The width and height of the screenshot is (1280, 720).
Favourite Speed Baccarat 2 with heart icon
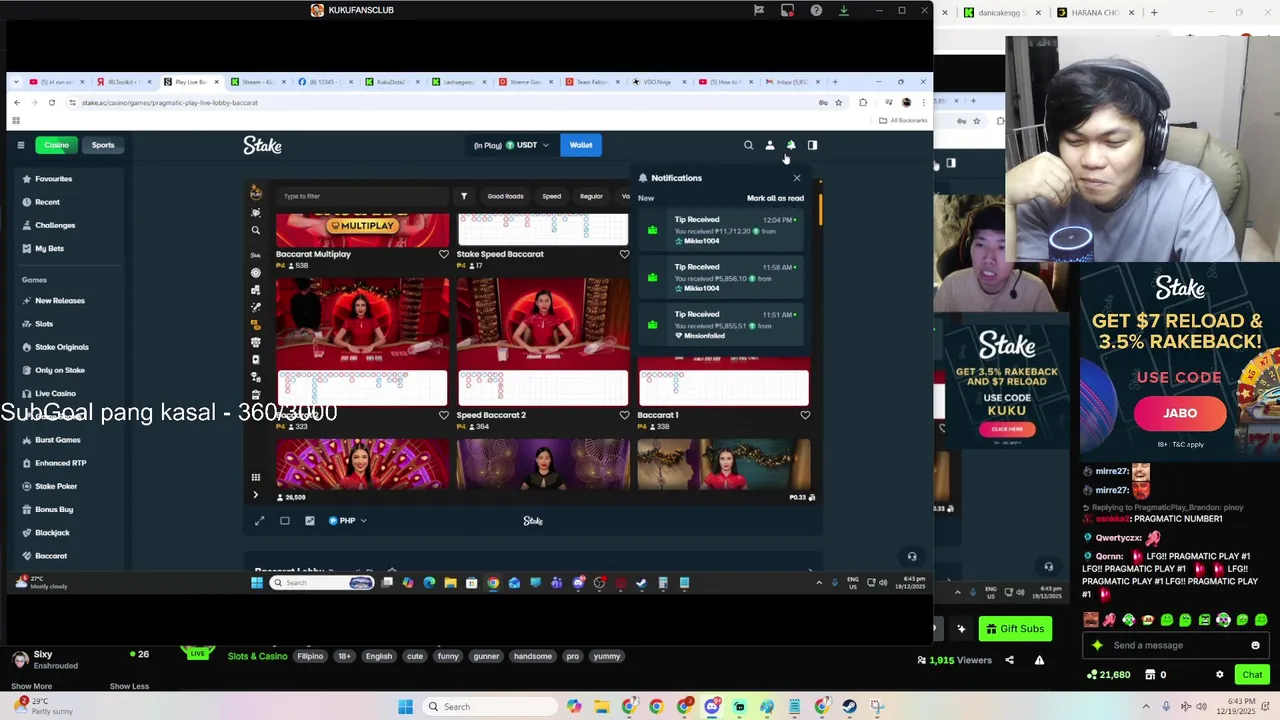click(624, 415)
